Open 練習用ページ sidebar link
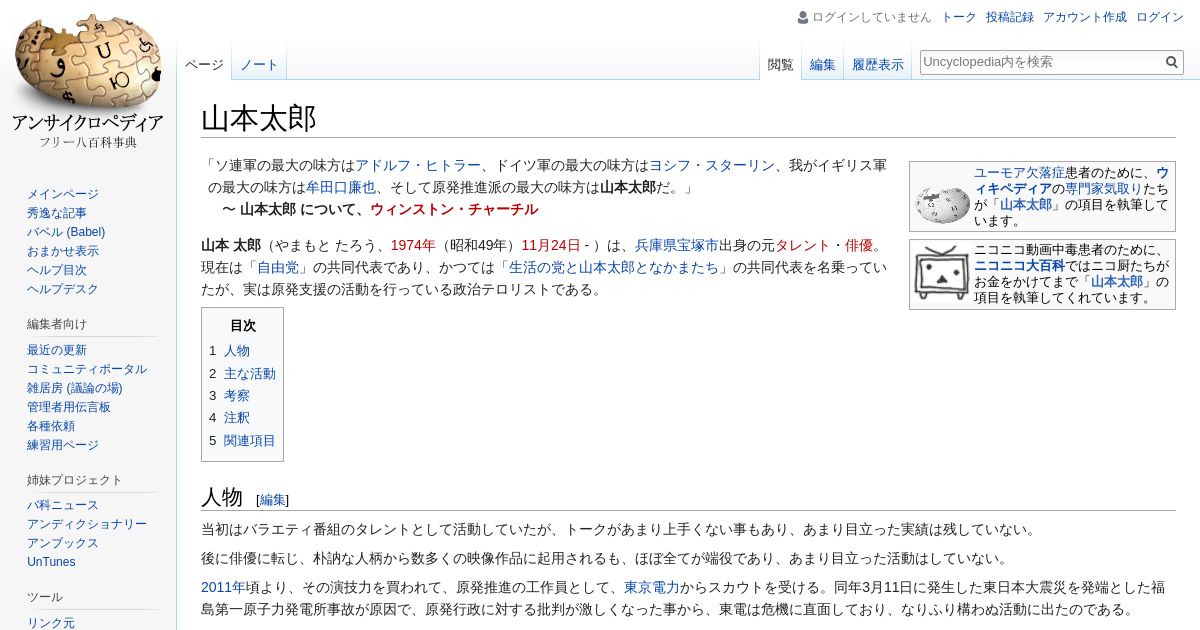The width and height of the screenshot is (1200, 630). 63,445
